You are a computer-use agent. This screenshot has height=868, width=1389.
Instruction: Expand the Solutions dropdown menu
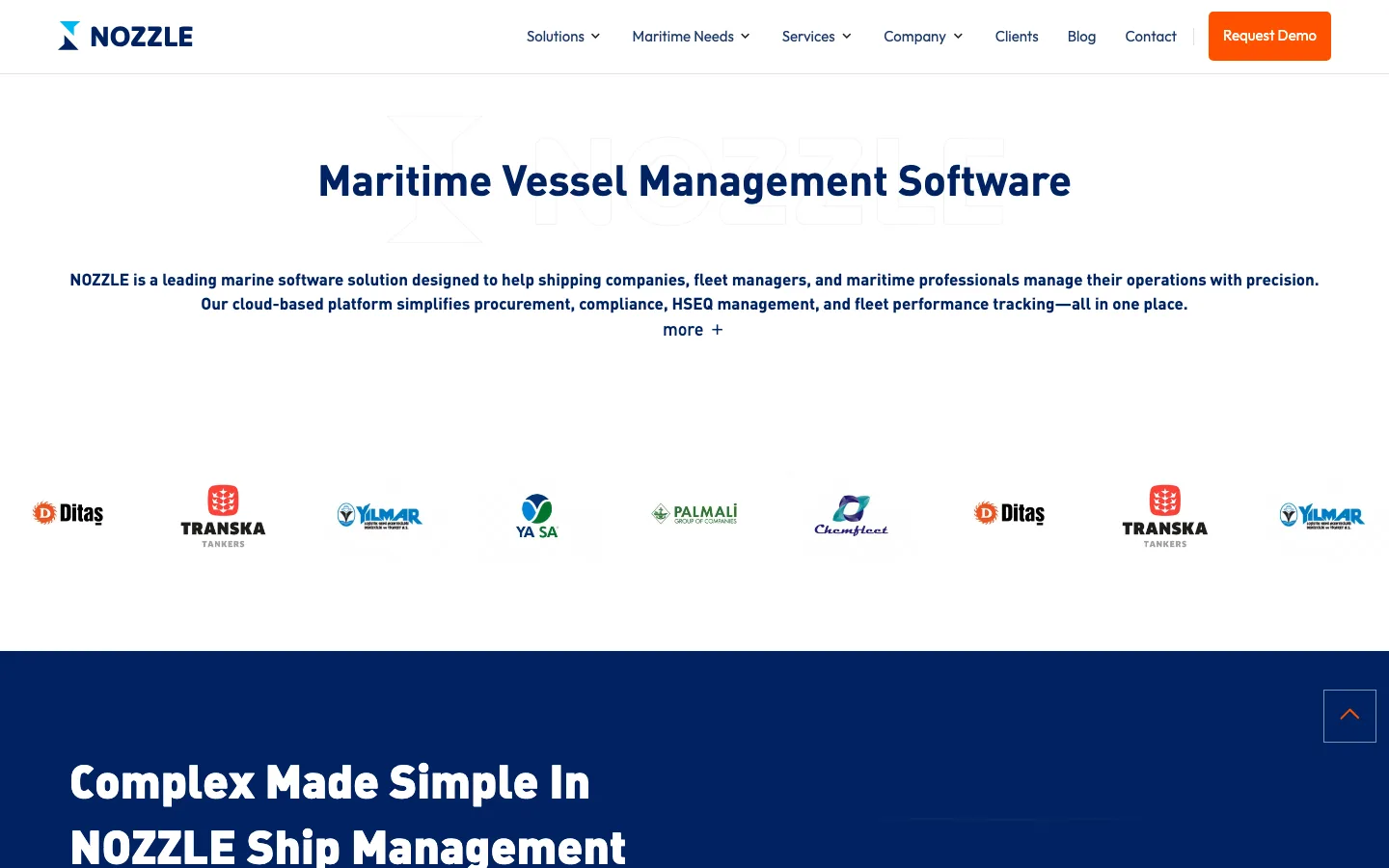(x=563, y=37)
